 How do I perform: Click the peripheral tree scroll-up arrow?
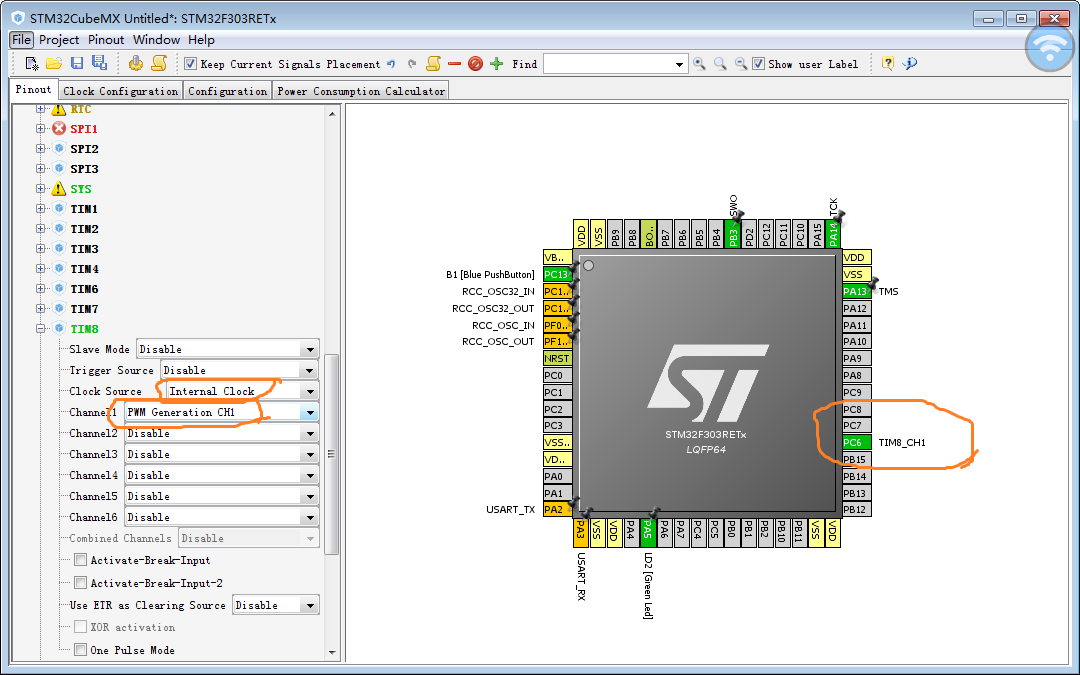click(x=332, y=114)
